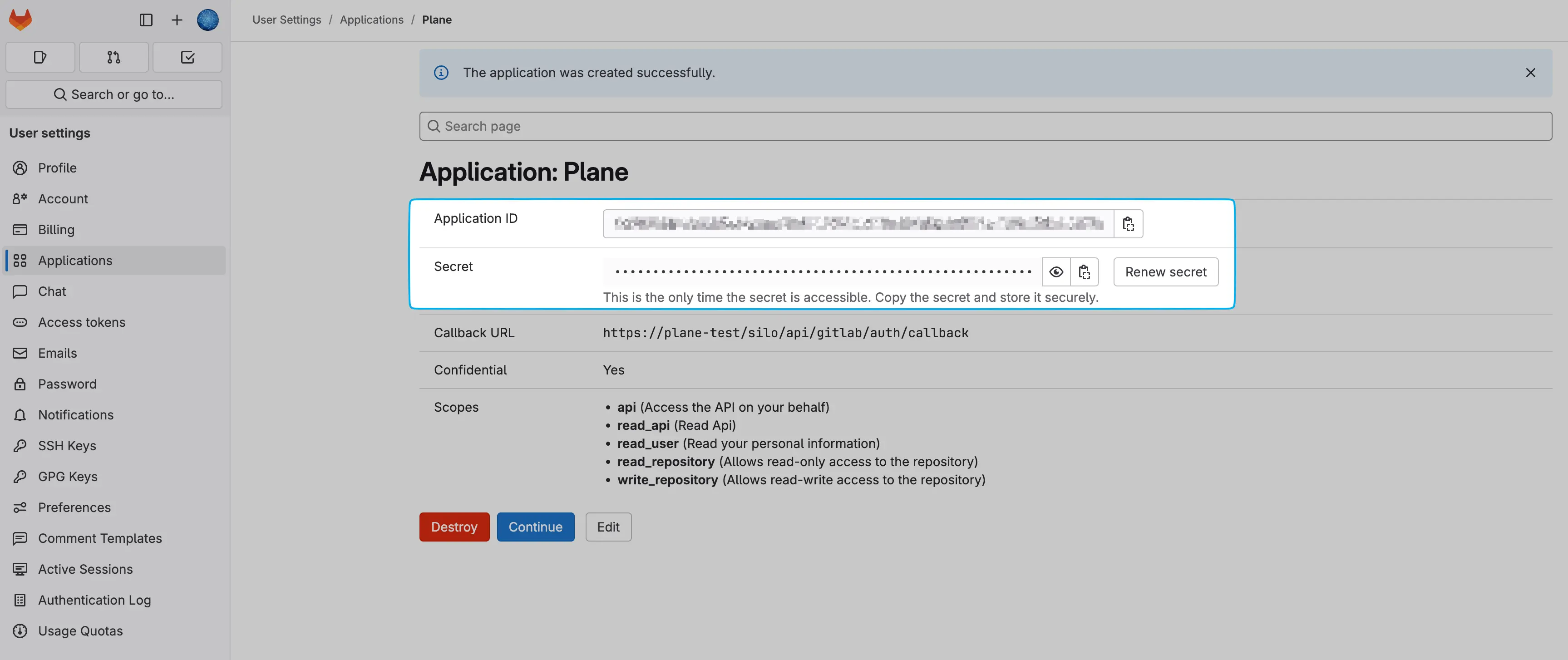Open Access tokens settings
The height and width of the screenshot is (660, 1568).
82,322
